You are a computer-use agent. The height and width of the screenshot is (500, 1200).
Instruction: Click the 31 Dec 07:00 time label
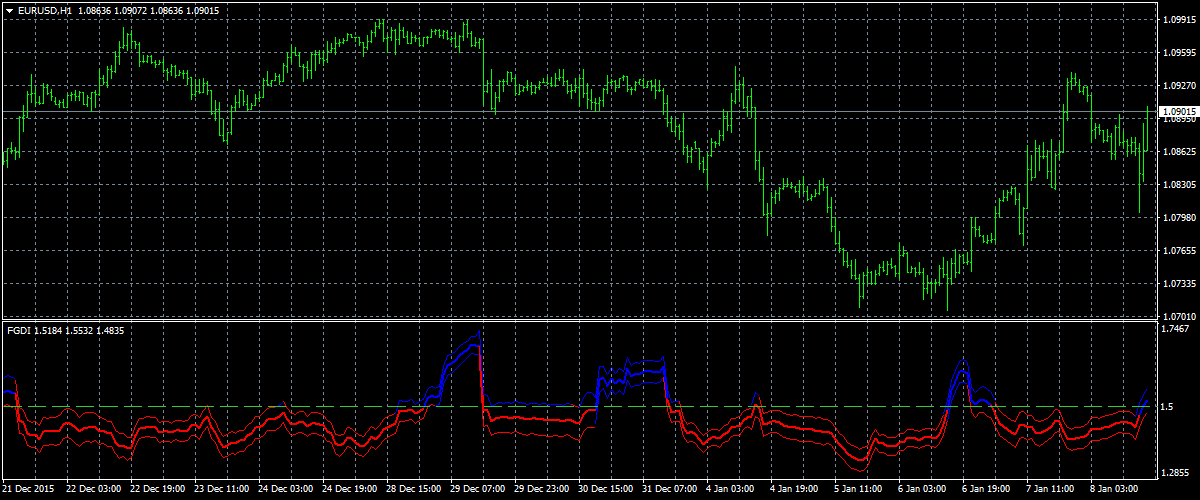(x=670, y=490)
